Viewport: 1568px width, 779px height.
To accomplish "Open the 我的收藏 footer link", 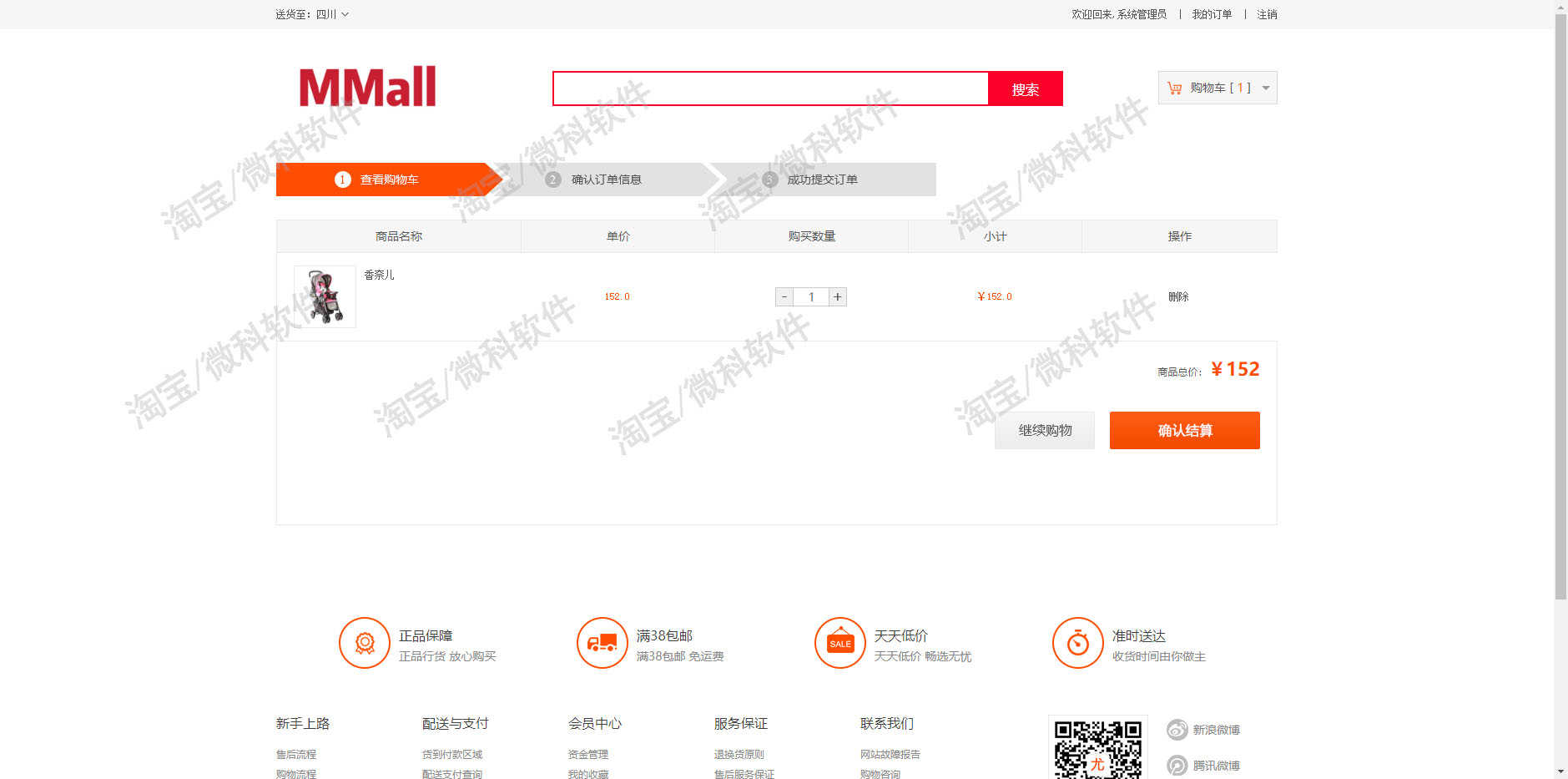I will pyautogui.click(x=588, y=774).
